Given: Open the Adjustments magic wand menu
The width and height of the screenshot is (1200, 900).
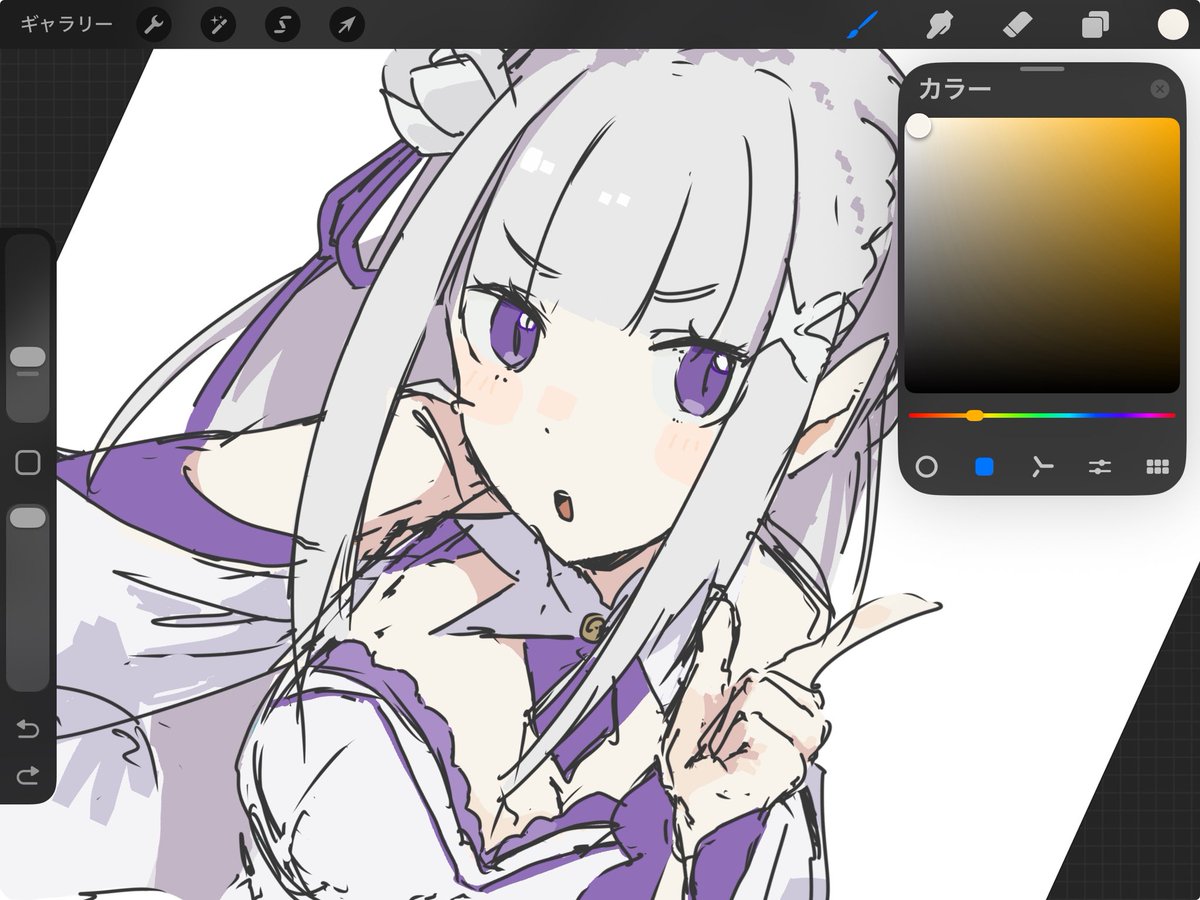Looking at the screenshot, I should click(218, 25).
